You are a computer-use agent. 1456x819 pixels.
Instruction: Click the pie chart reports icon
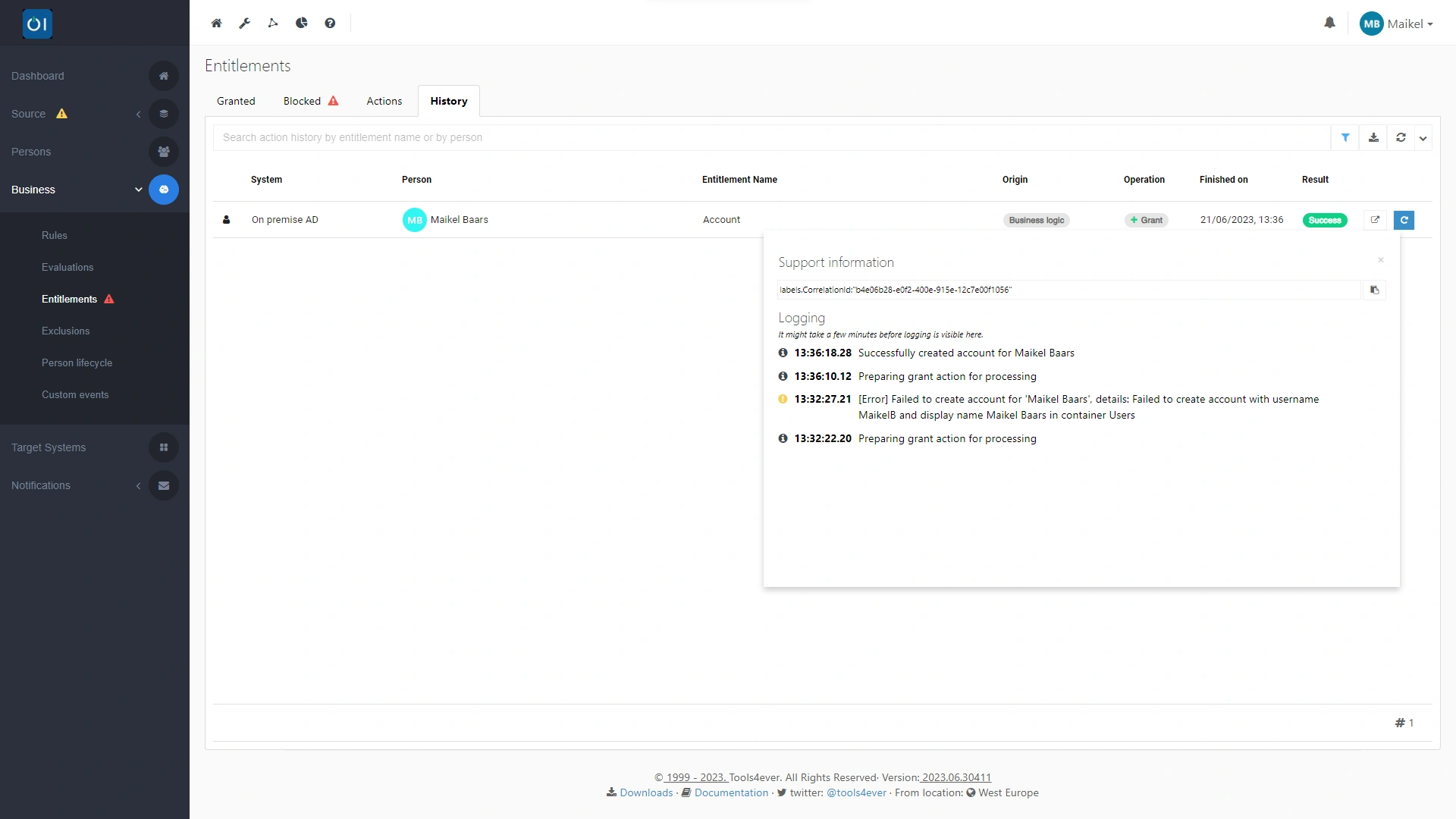tap(301, 23)
